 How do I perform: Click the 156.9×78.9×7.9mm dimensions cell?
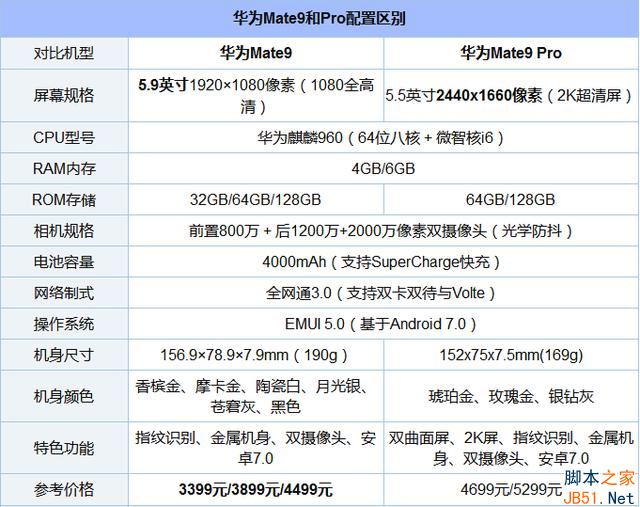click(x=254, y=355)
